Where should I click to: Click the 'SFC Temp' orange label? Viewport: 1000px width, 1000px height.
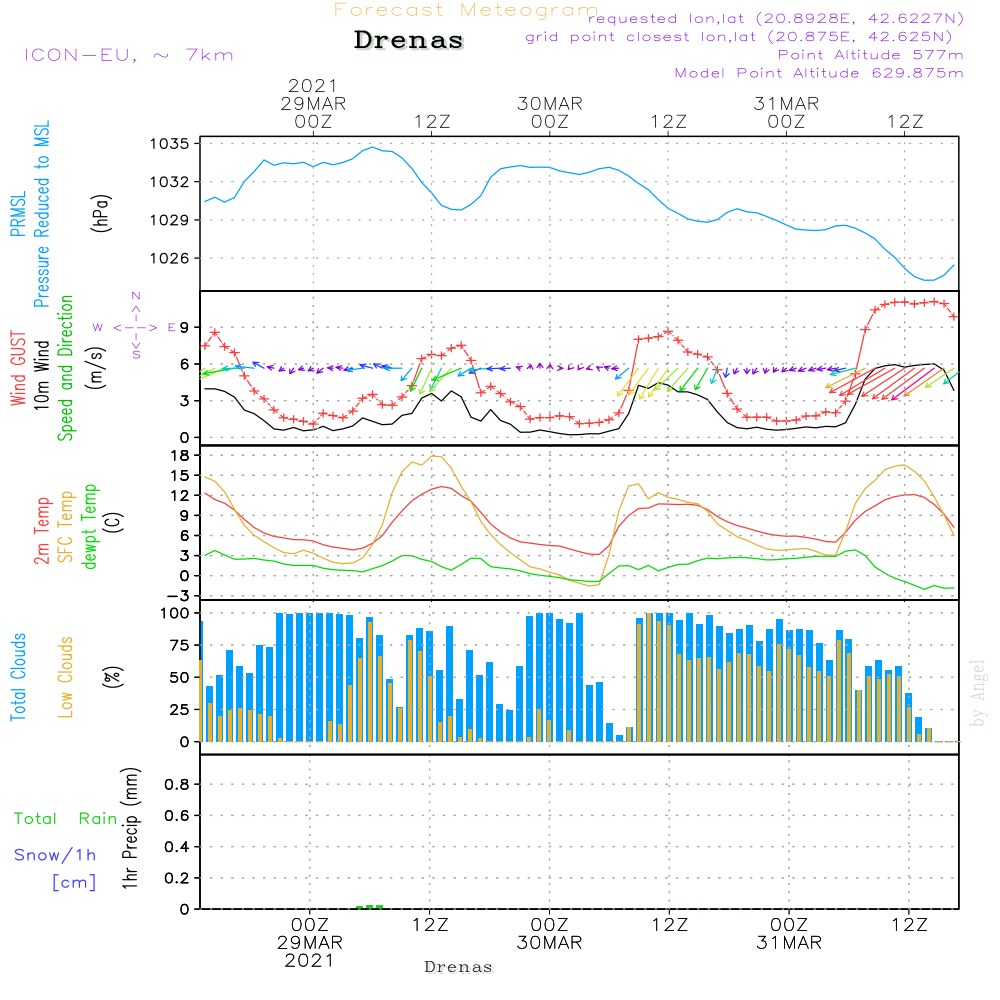click(x=66, y=527)
